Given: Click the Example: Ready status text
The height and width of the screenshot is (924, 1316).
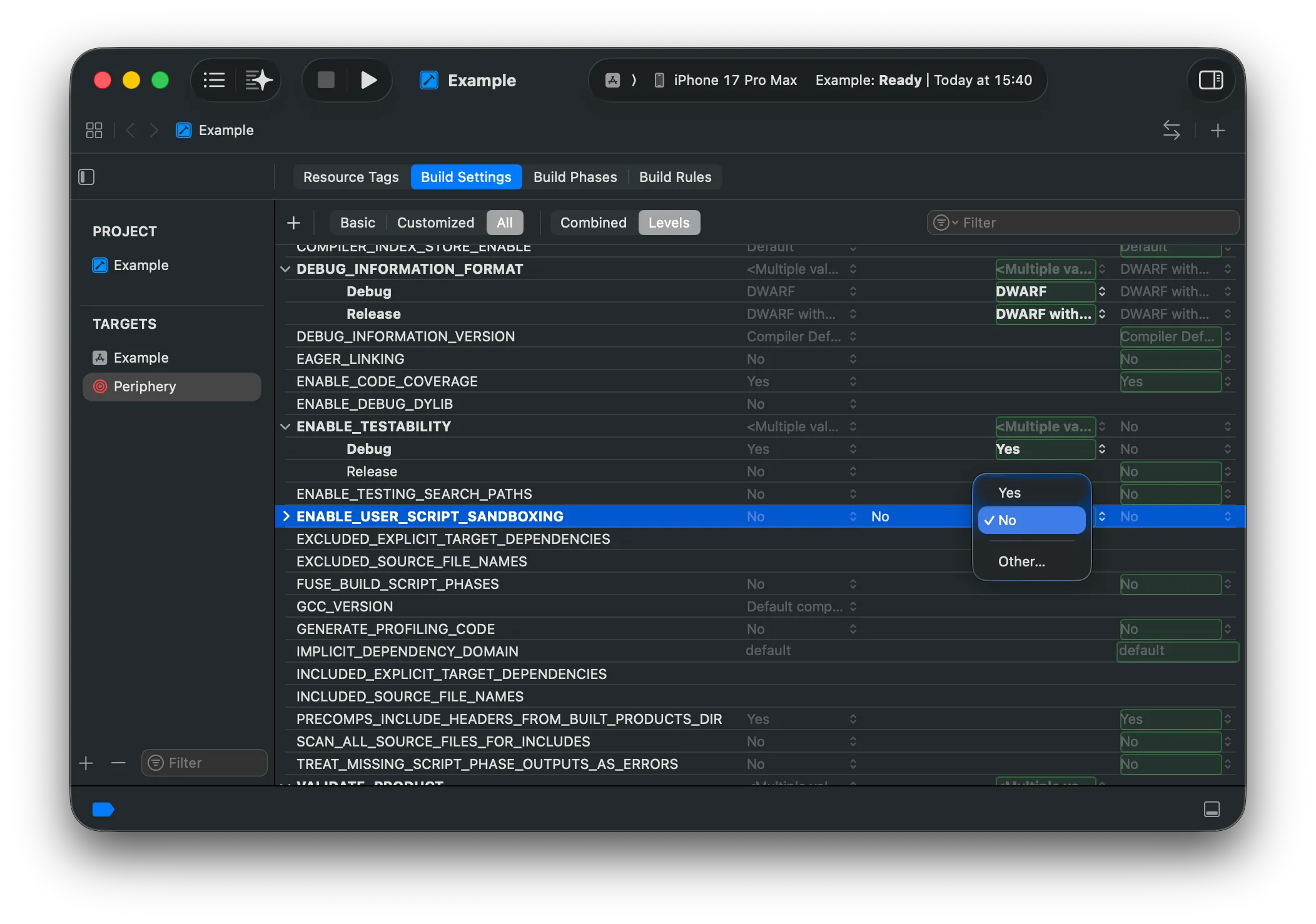Looking at the screenshot, I should 868,80.
